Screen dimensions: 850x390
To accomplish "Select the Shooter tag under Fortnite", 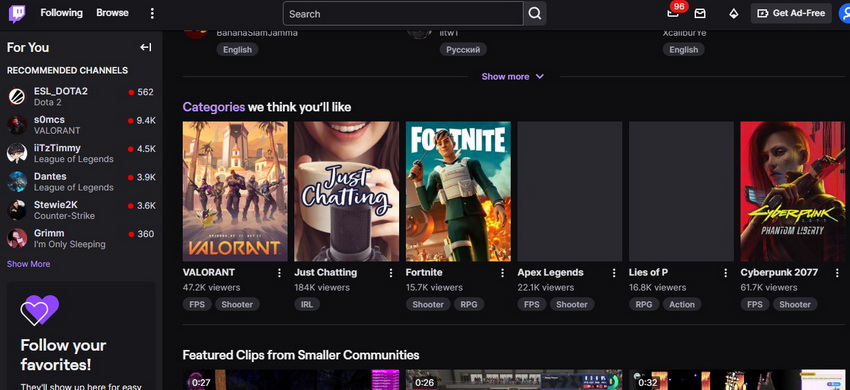I will point(428,304).
